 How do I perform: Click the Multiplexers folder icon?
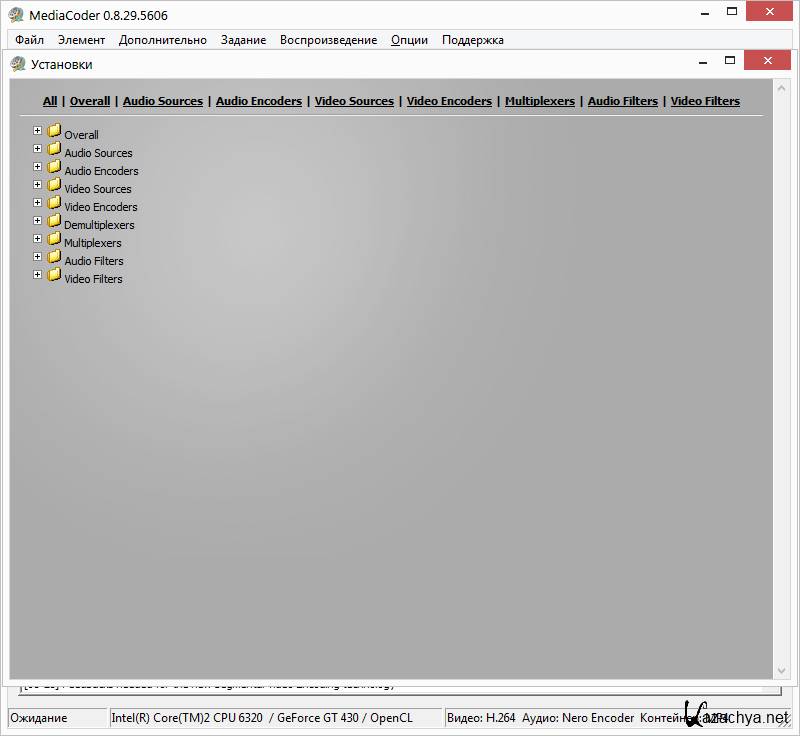click(54, 239)
